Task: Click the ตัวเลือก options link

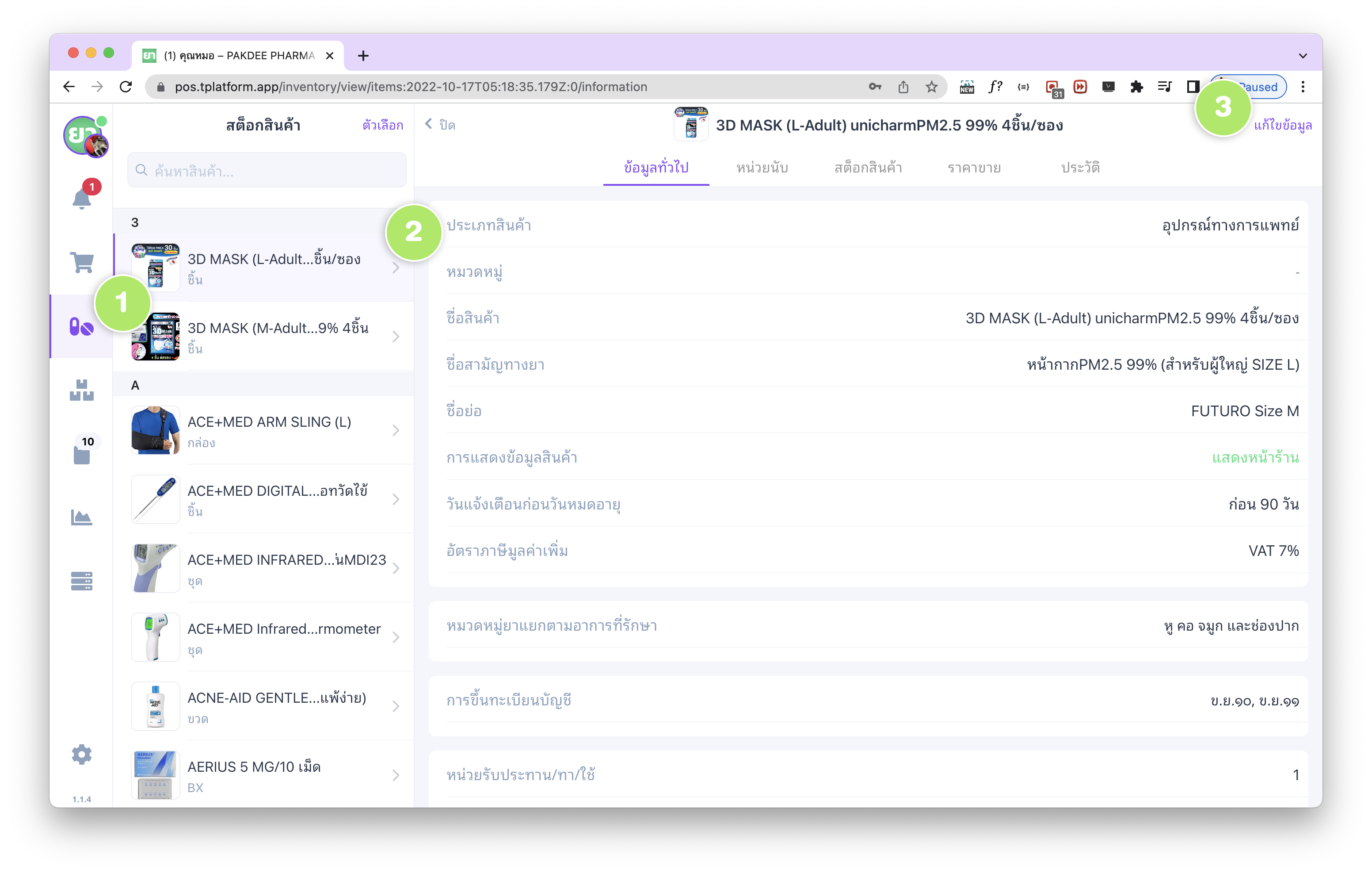Action: click(382, 126)
